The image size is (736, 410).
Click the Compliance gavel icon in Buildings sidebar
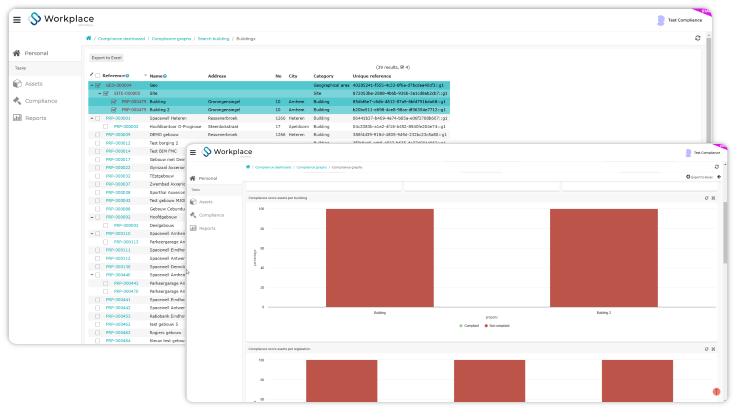[17, 101]
